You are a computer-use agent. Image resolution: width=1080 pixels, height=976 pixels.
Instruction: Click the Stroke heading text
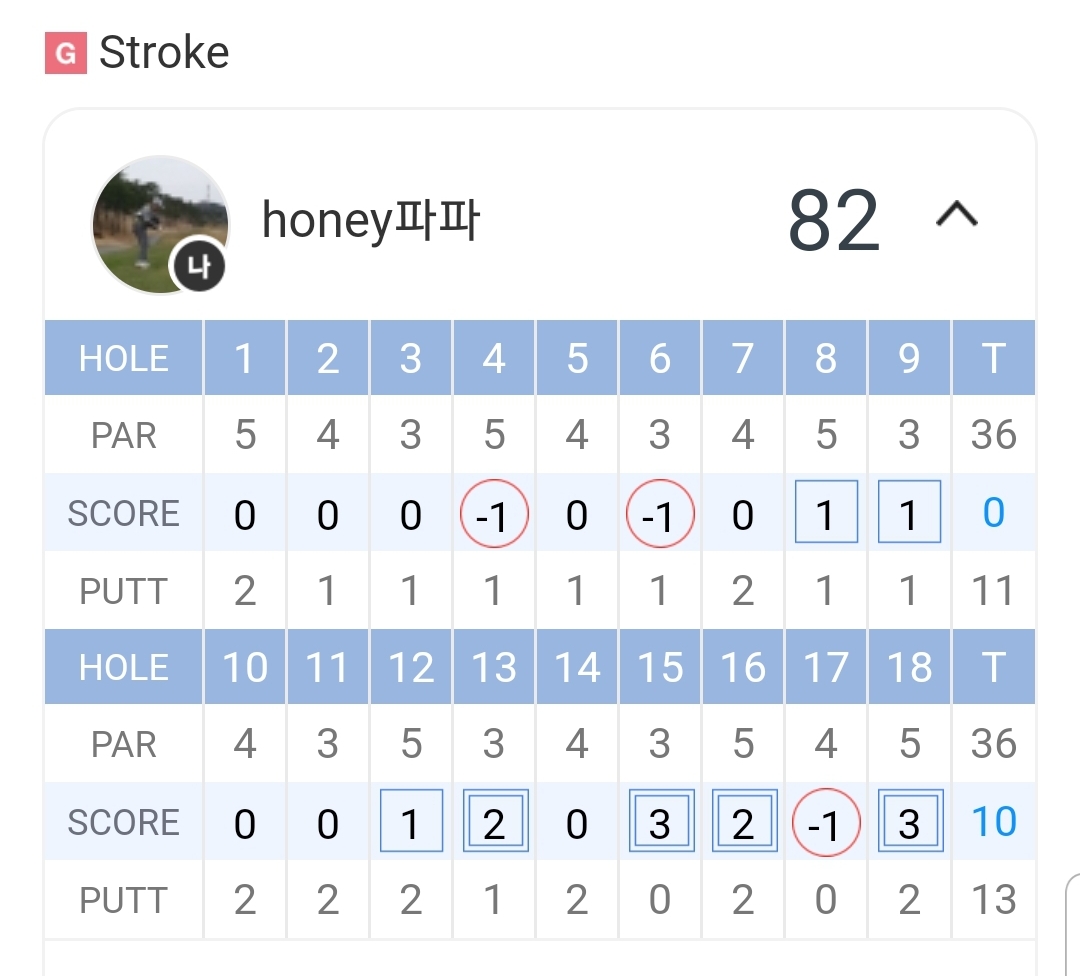pyautogui.click(x=164, y=53)
